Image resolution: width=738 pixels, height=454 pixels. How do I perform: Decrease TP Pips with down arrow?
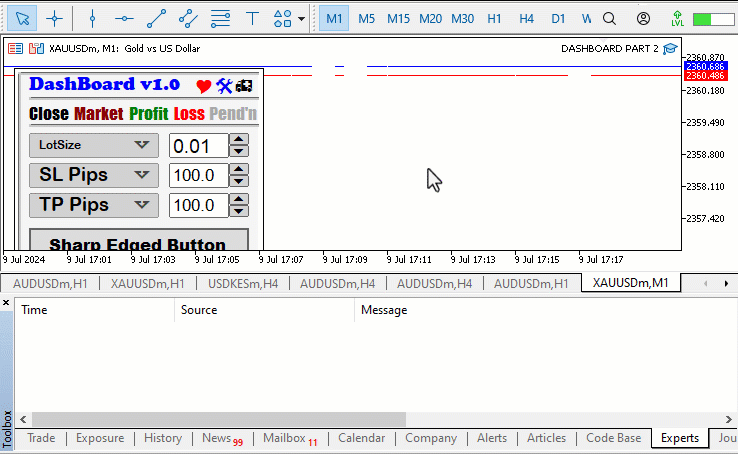pyautogui.click(x=239, y=212)
